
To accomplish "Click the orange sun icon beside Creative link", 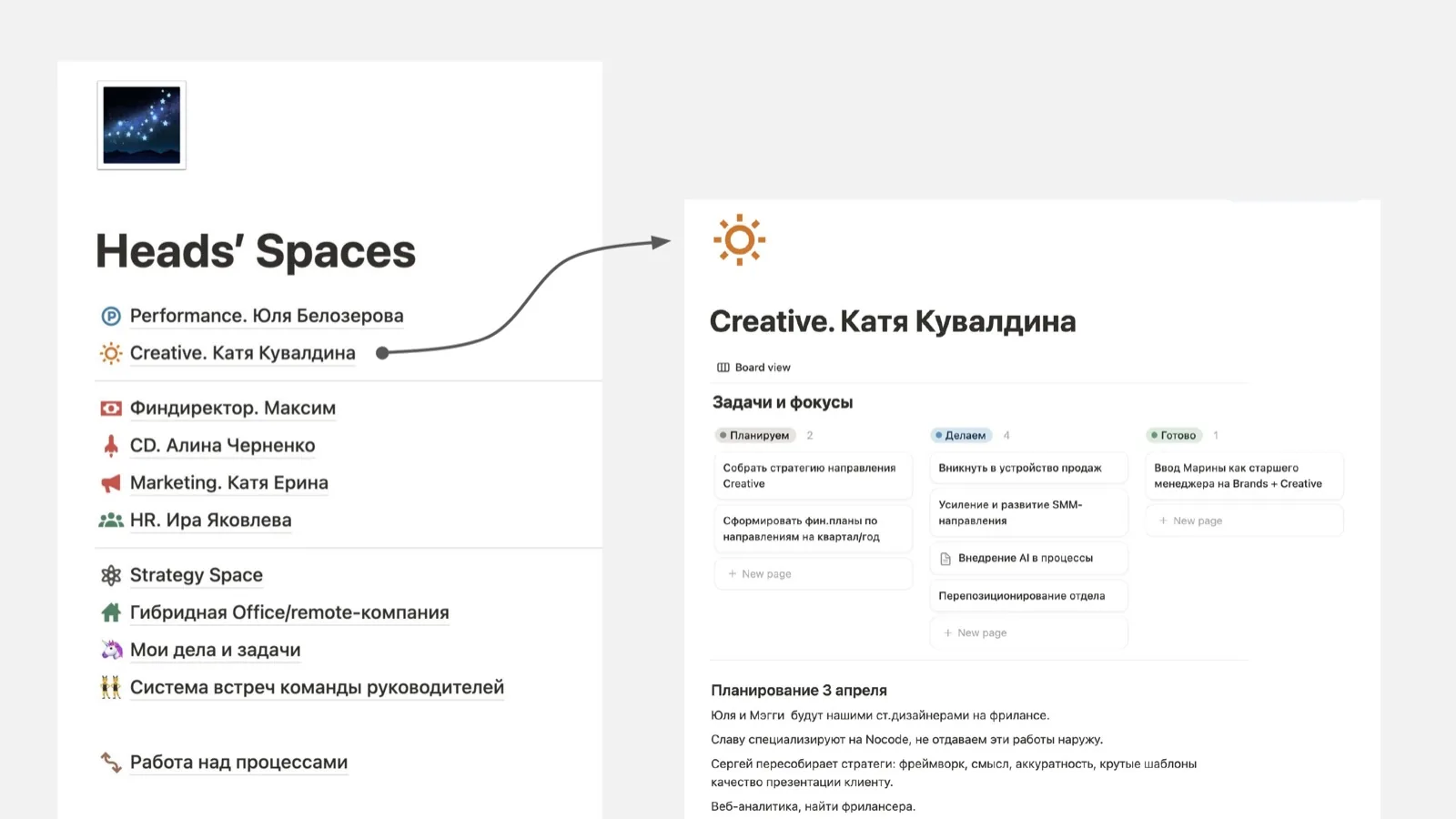I will point(111,353).
